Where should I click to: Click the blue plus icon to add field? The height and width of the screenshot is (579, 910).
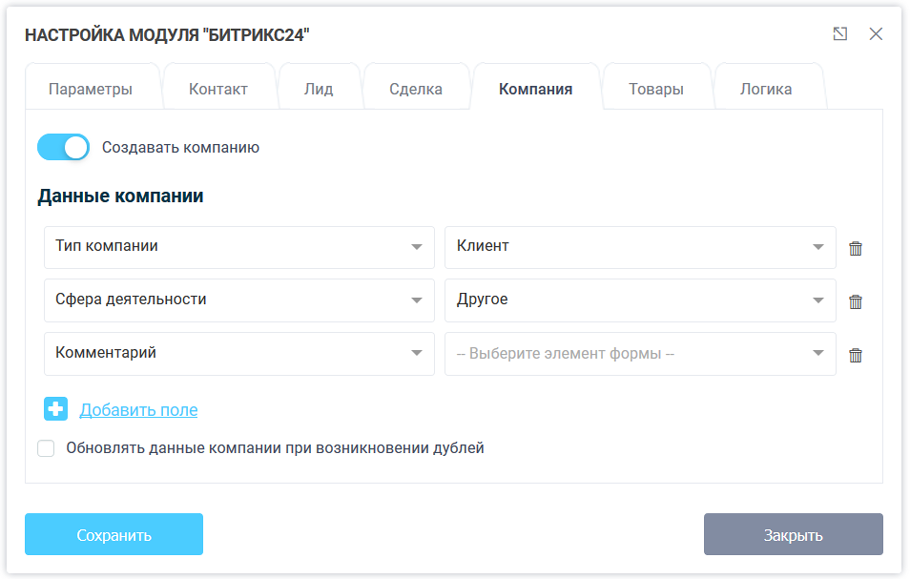(x=56, y=409)
